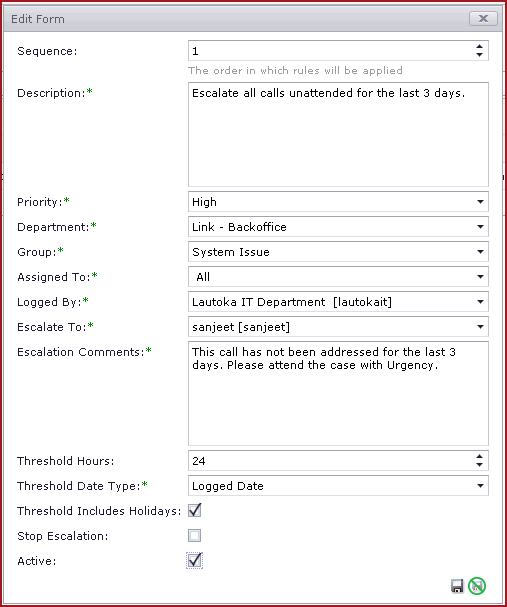
Task: Click into the Escalation Comments text area
Action: click(338, 393)
